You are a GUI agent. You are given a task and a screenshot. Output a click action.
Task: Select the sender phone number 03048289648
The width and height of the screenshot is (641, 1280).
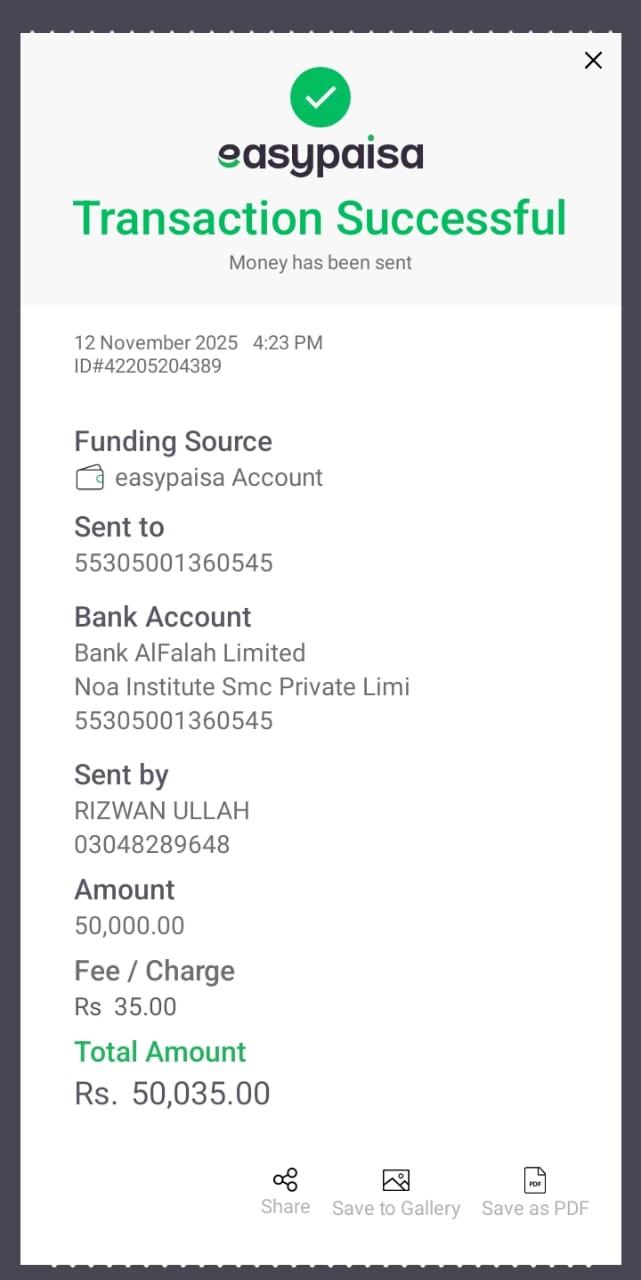tap(152, 845)
